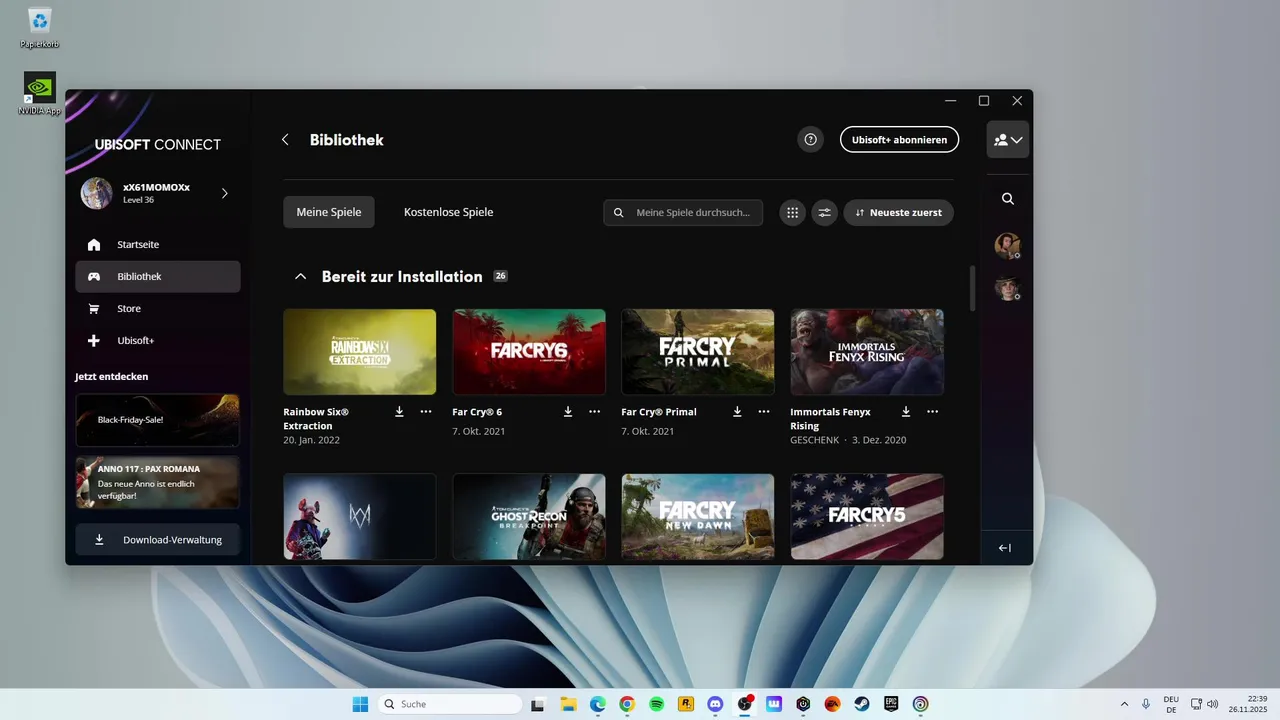The image size is (1280, 720).
Task: Open Windows Start menu
Action: (360, 704)
